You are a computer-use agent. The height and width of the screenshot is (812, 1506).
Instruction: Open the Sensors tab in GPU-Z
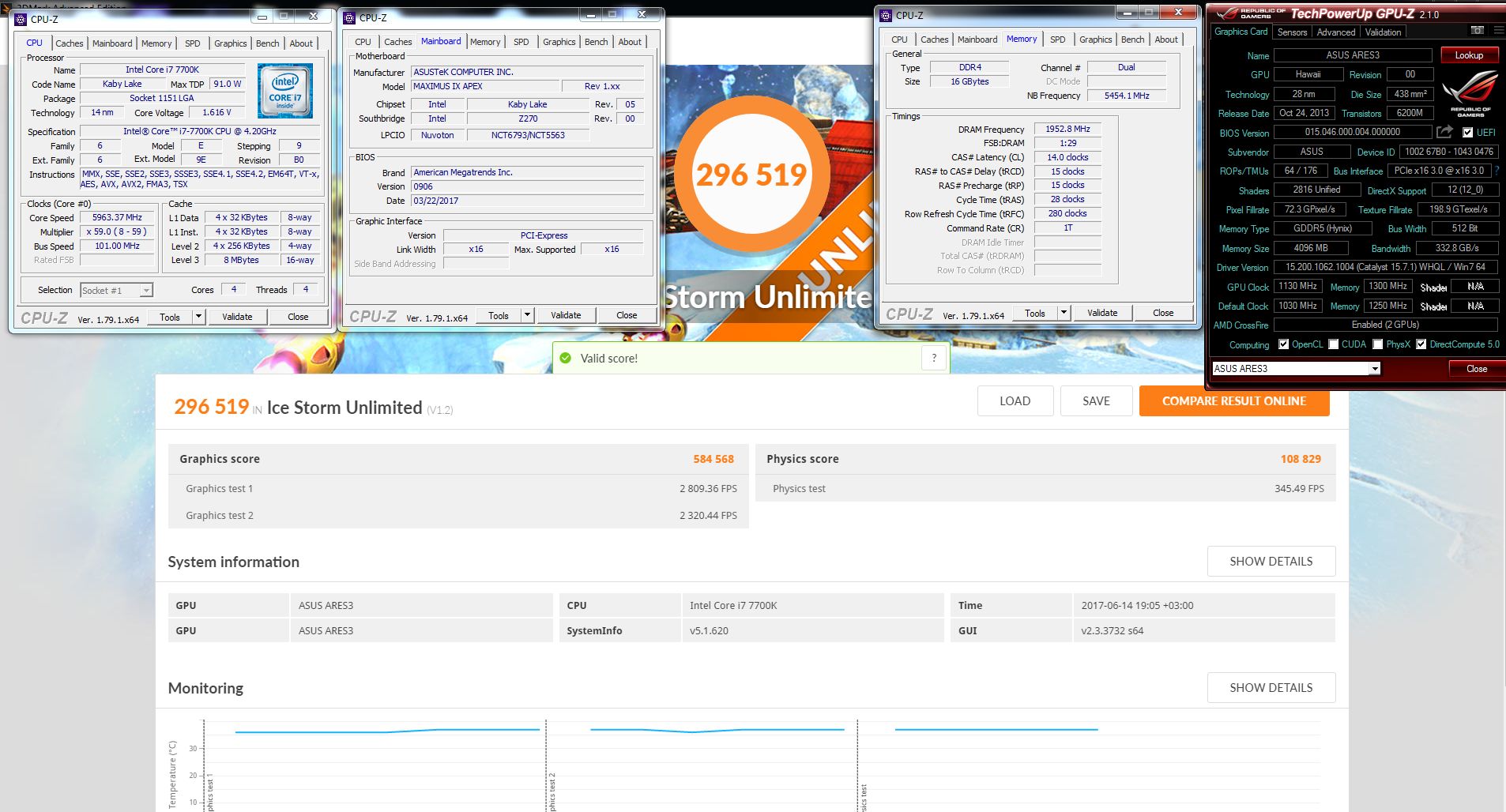tap(1292, 32)
